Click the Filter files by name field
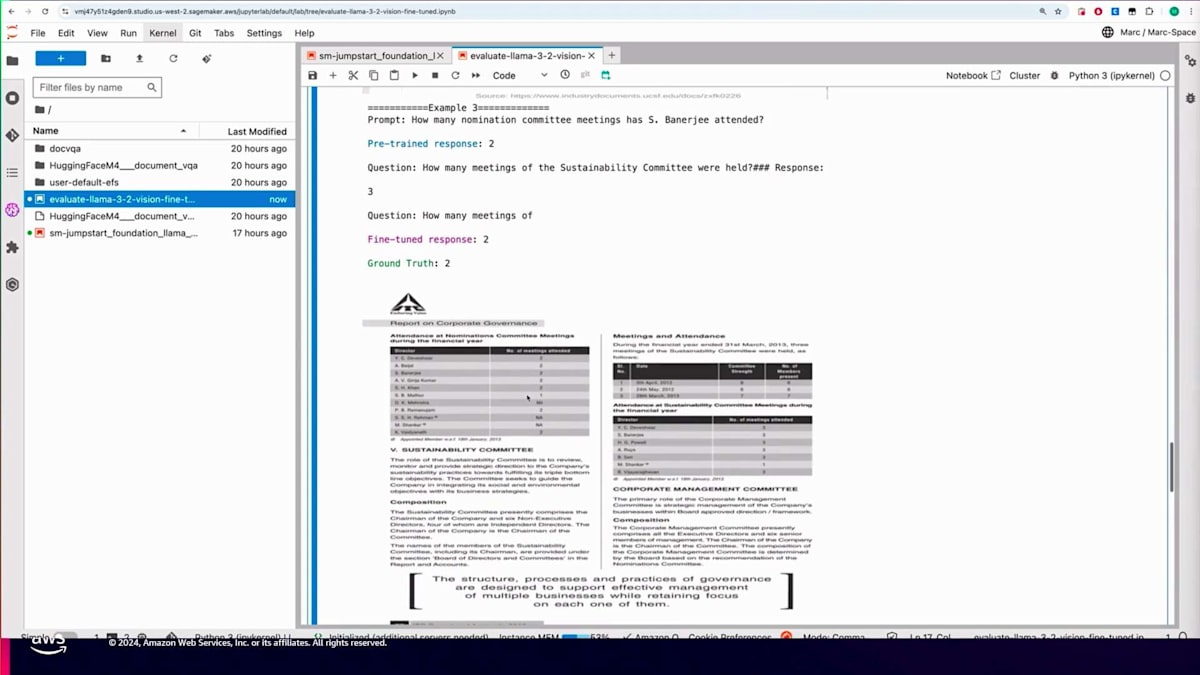 (x=97, y=87)
